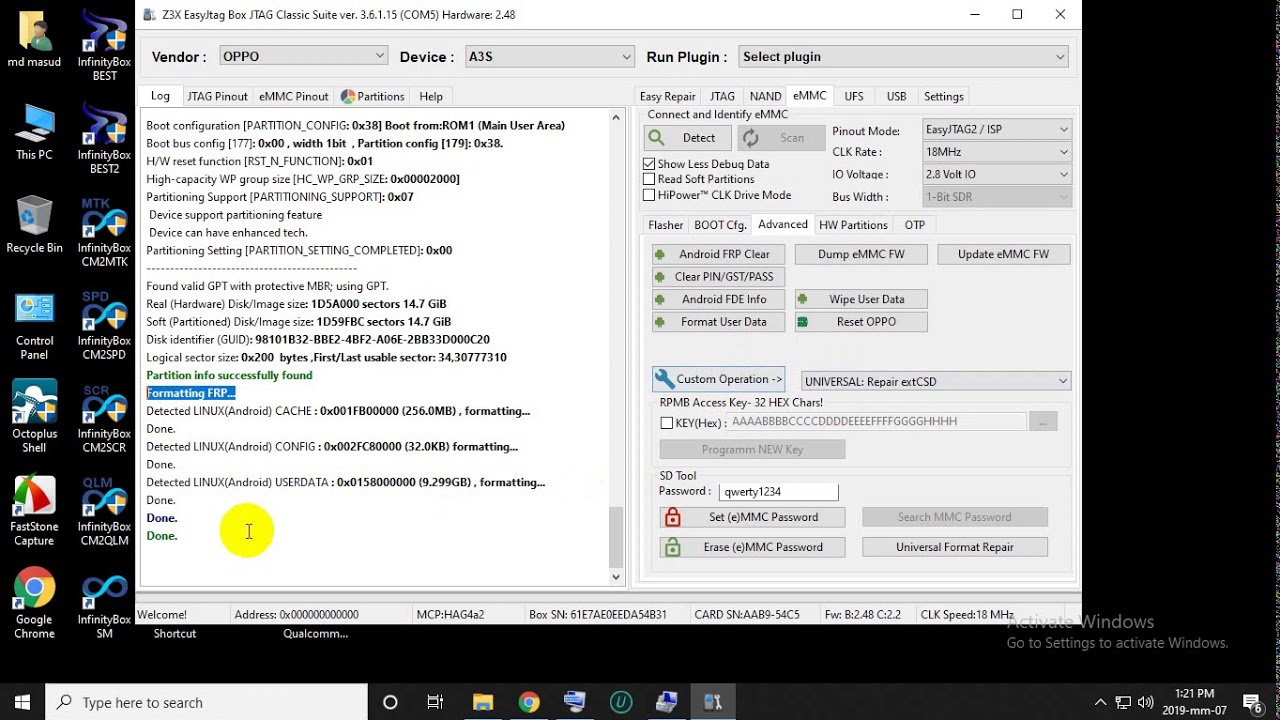Viewport: 1280px width, 720px height.
Task: Open Control Panel desktop icon
Action: 34,324
